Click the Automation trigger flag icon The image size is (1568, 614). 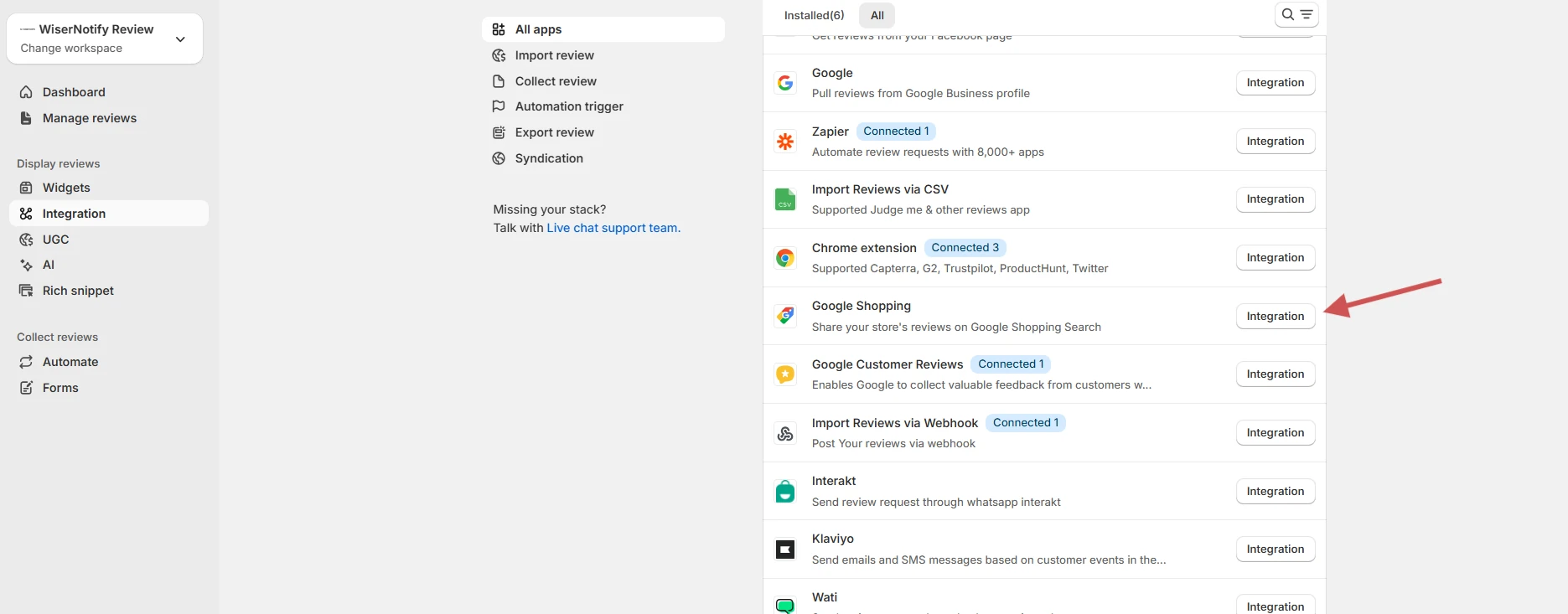tap(499, 106)
